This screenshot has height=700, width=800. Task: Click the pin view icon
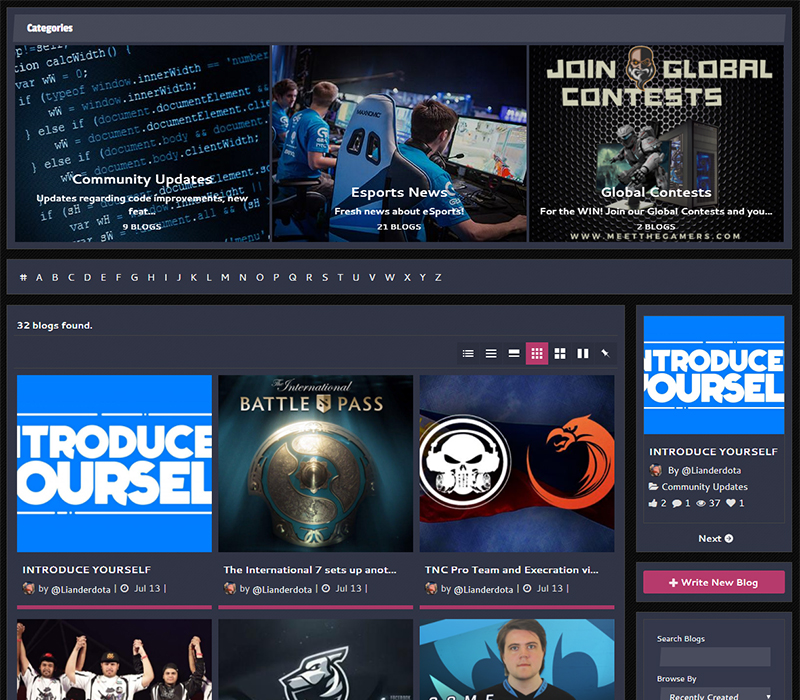pos(605,353)
